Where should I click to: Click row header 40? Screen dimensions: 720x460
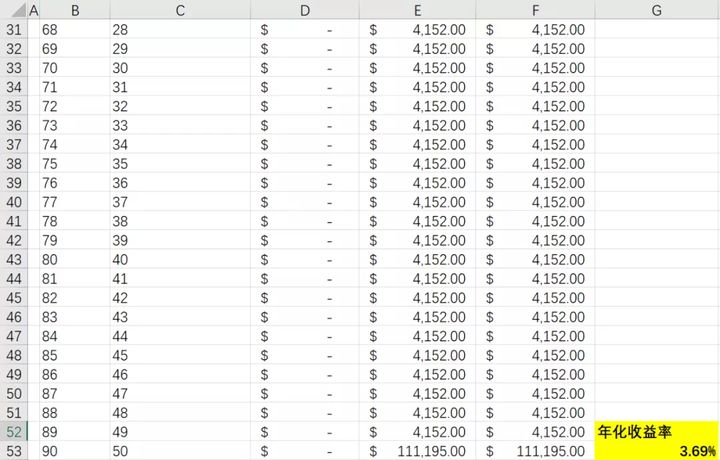point(14,202)
